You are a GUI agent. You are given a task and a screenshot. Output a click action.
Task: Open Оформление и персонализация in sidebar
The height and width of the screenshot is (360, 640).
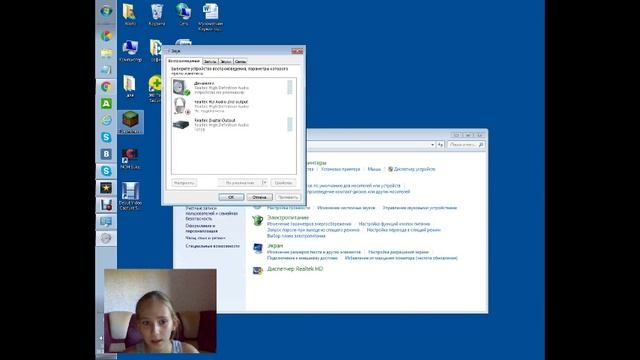pyautogui.click(x=202, y=229)
